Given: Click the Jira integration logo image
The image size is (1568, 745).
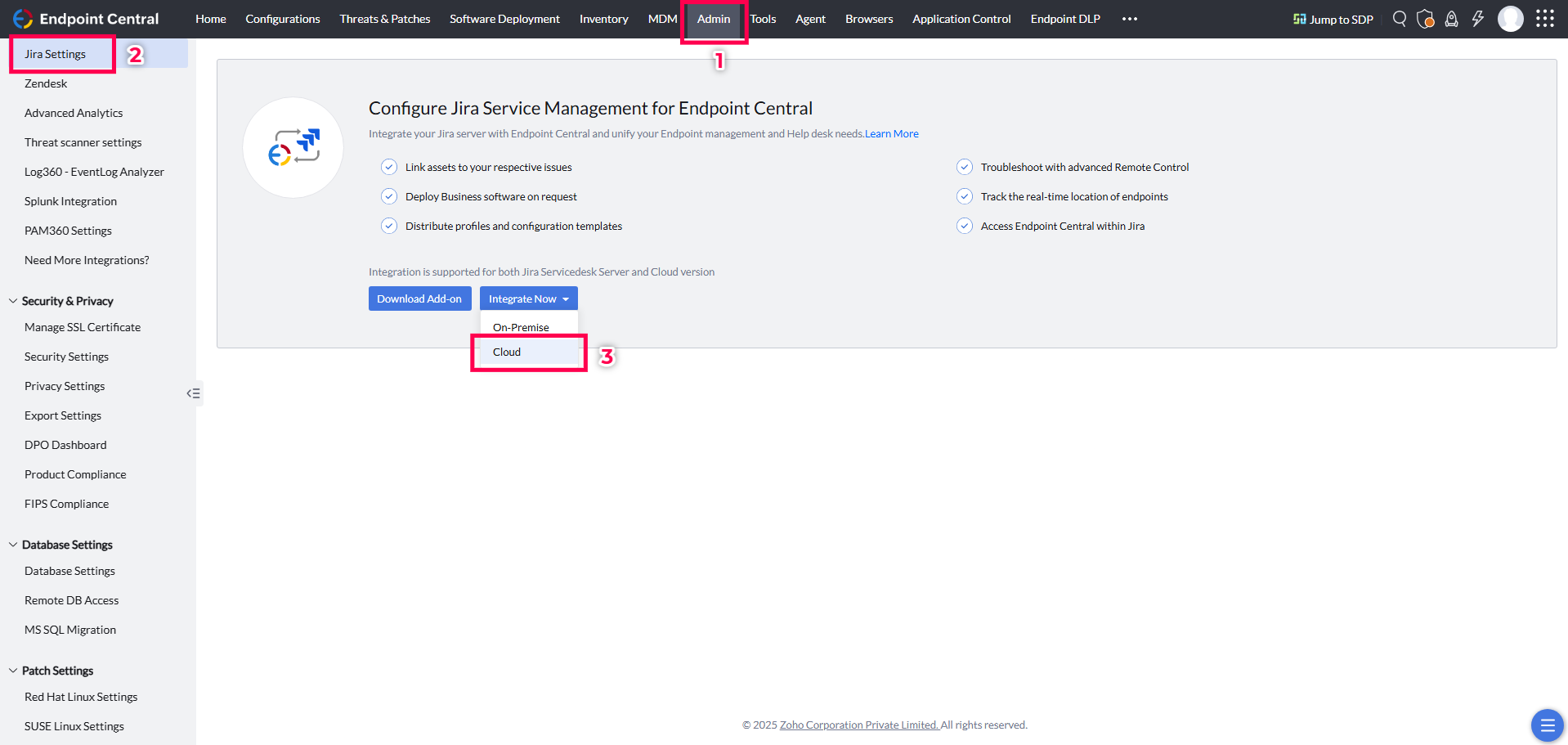Looking at the screenshot, I should coord(293,148).
